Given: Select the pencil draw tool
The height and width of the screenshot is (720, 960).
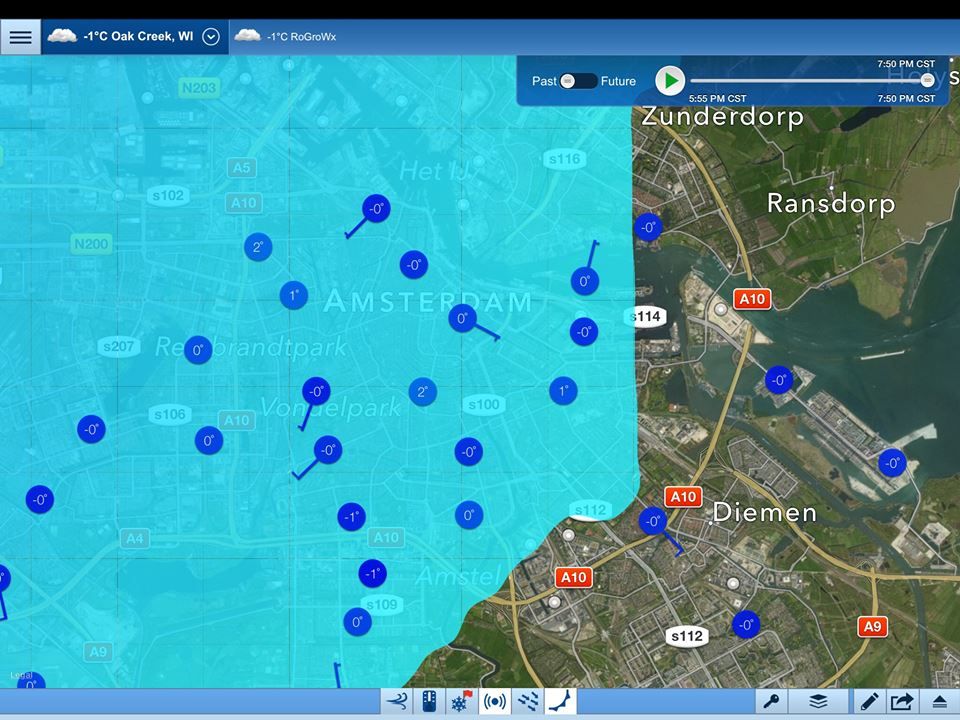Looking at the screenshot, I should [869, 702].
